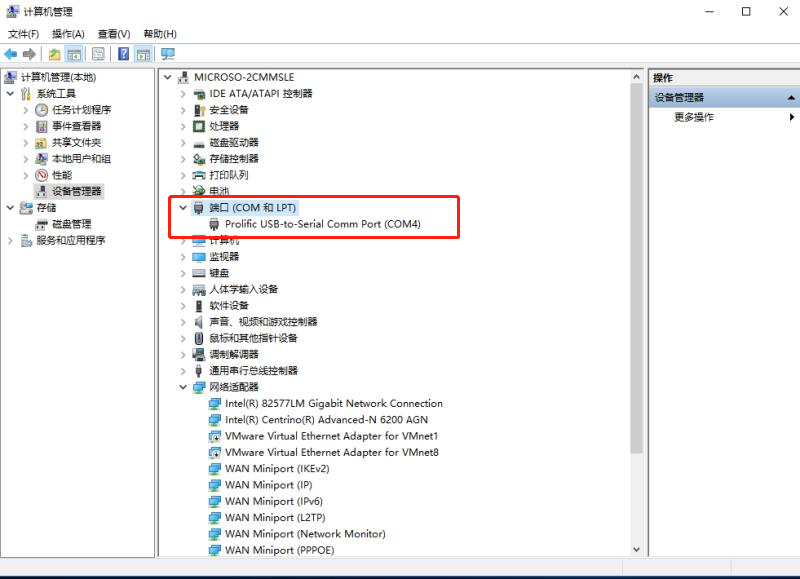Image resolution: width=800 pixels, height=579 pixels.
Task: Expand the 服务和应用程序 node
Action: (10, 240)
